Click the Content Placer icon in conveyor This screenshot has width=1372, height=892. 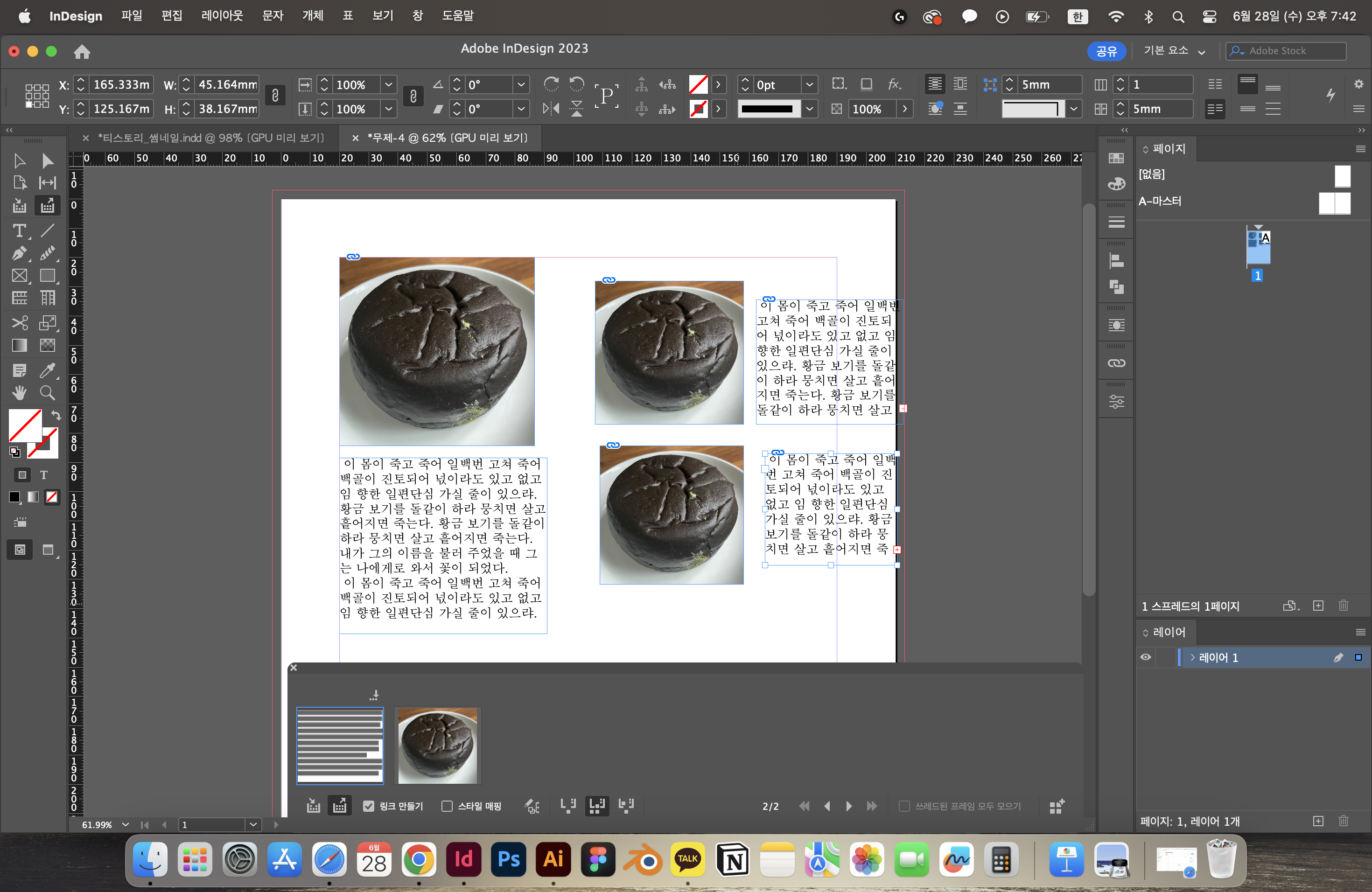click(340, 806)
